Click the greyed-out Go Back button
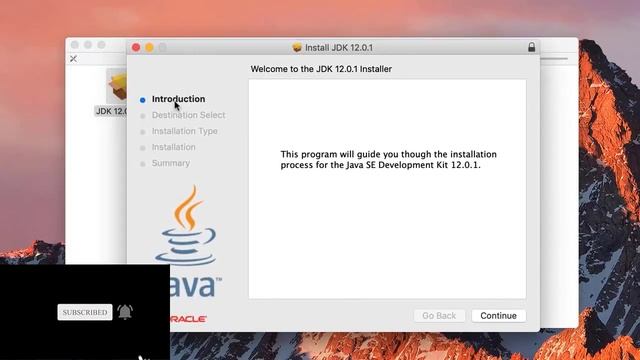This screenshot has width=640, height=360. 439,316
